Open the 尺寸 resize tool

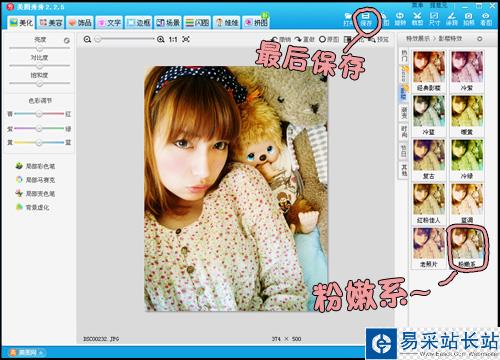[434, 19]
